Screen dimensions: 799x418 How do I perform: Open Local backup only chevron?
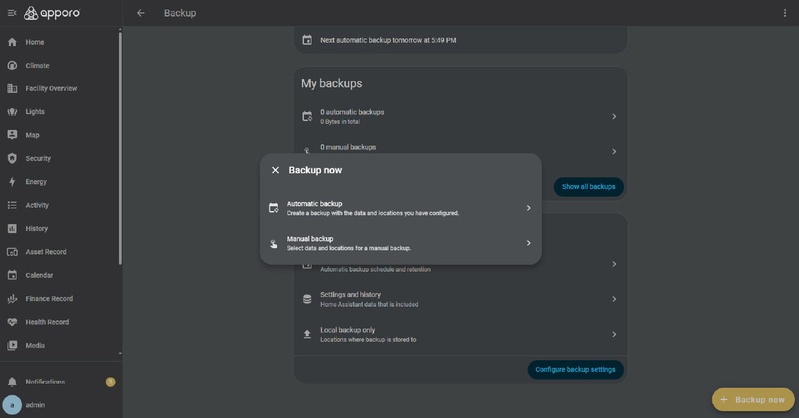coord(614,334)
